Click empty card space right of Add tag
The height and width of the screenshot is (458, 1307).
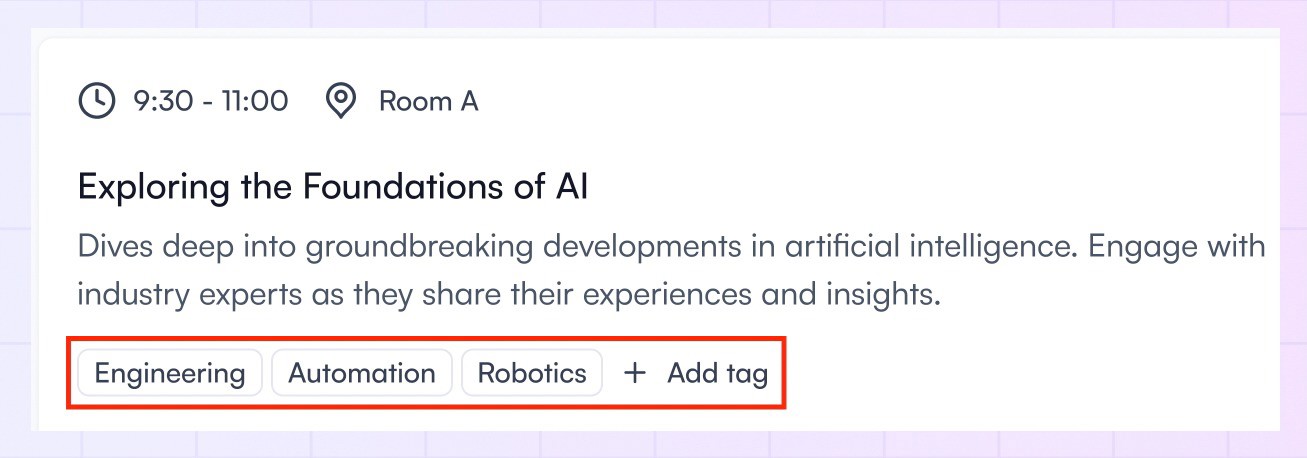[1030, 374]
